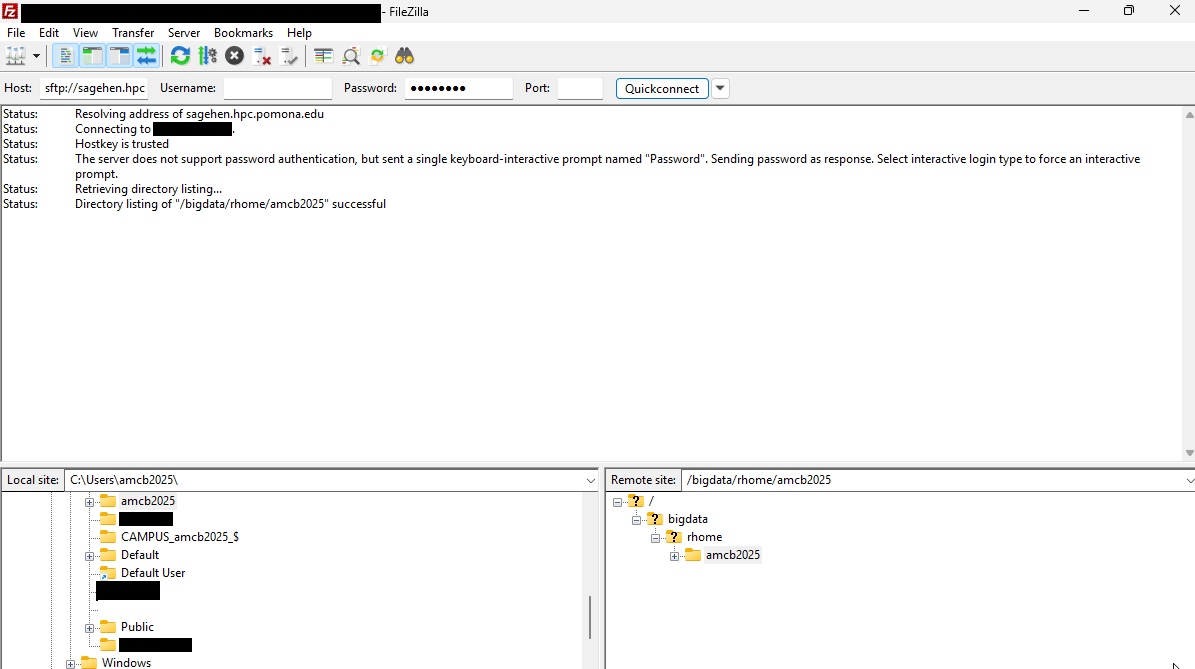Toggle processing of the transfer queue
This screenshot has width=1195, height=669.
coord(207,56)
